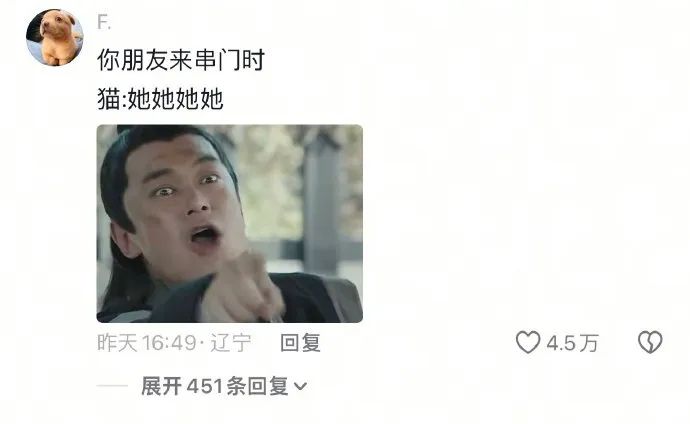Open the attached meme image
This screenshot has height=424, width=690.
pos(230,223)
